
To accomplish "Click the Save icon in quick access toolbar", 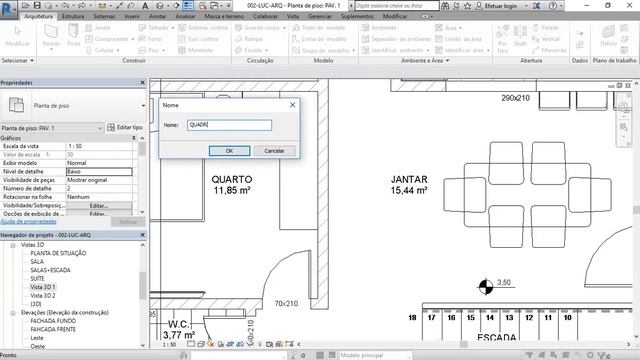I will [37, 6].
